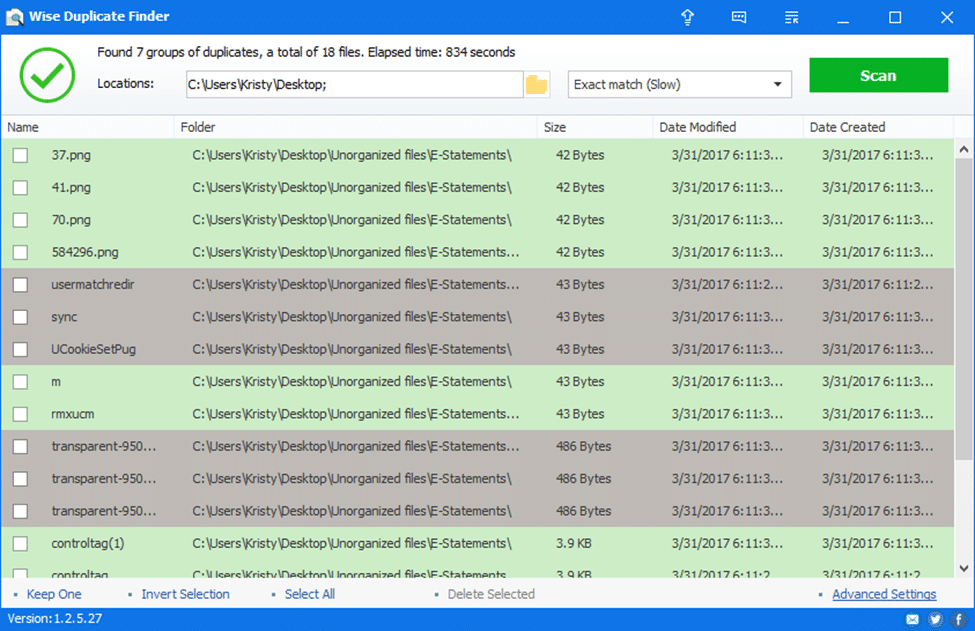This screenshot has height=631, width=975.
Task: Open the menu list icon in title bar
Action: tap(792, 17)
